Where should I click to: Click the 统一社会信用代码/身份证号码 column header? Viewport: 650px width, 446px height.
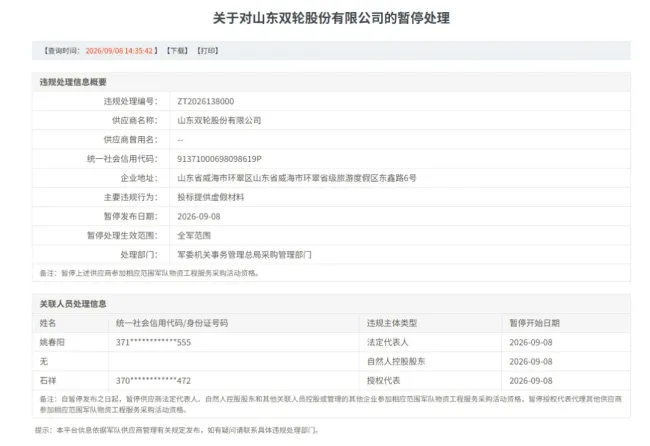click(172, 323)
